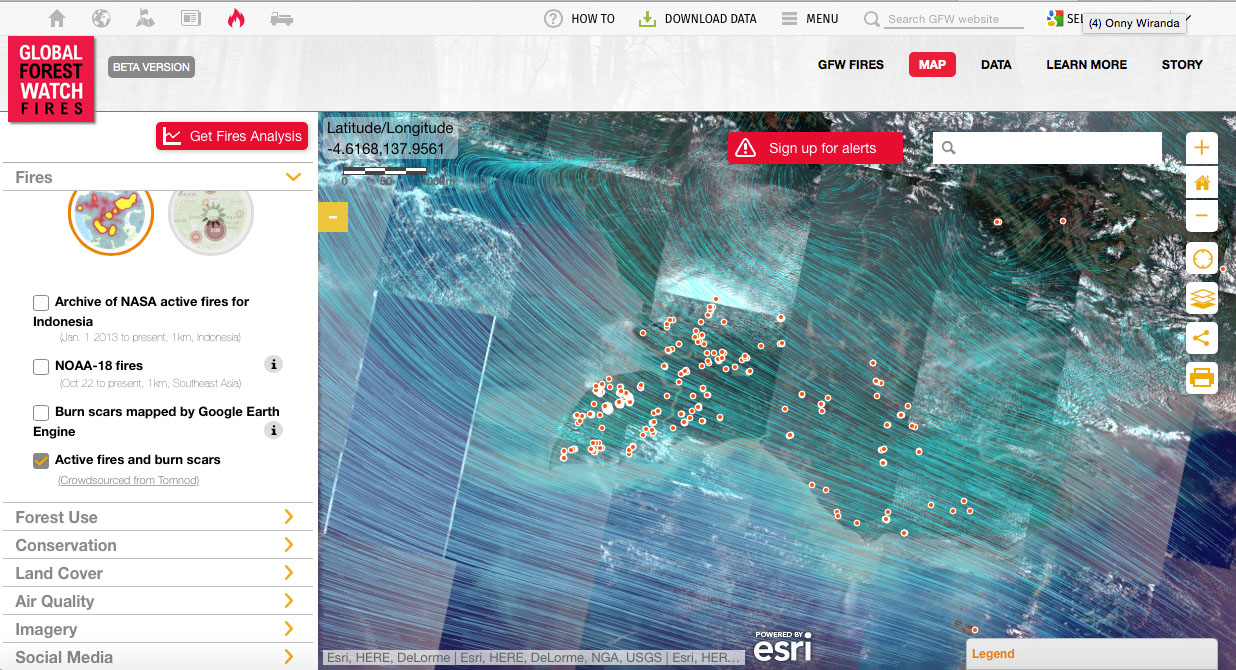Click Get Fires Analysis button
The image size is (1236, 670).
click(x=231, y=136)
